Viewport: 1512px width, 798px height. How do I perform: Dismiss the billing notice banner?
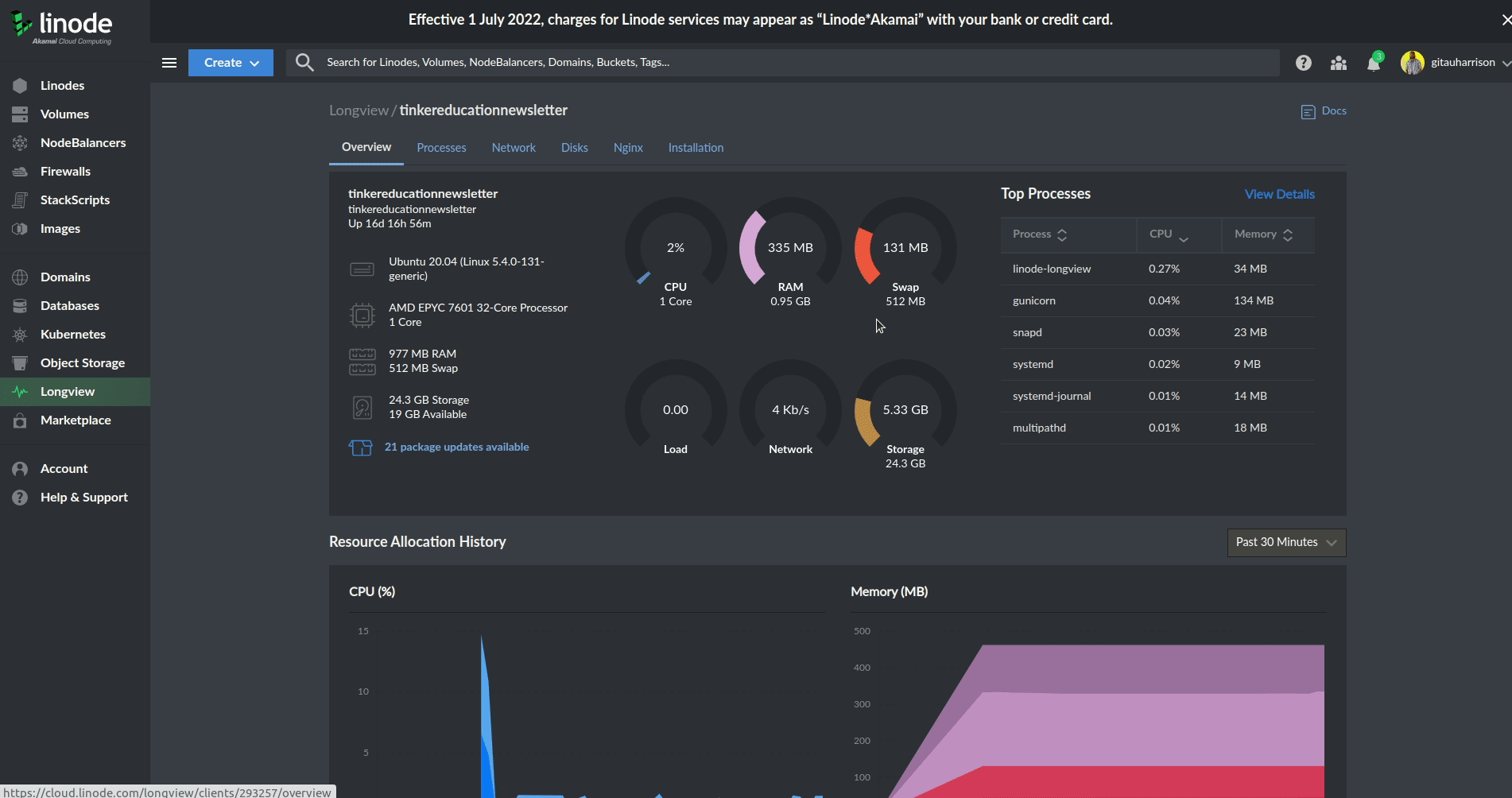coord(1506,20)
